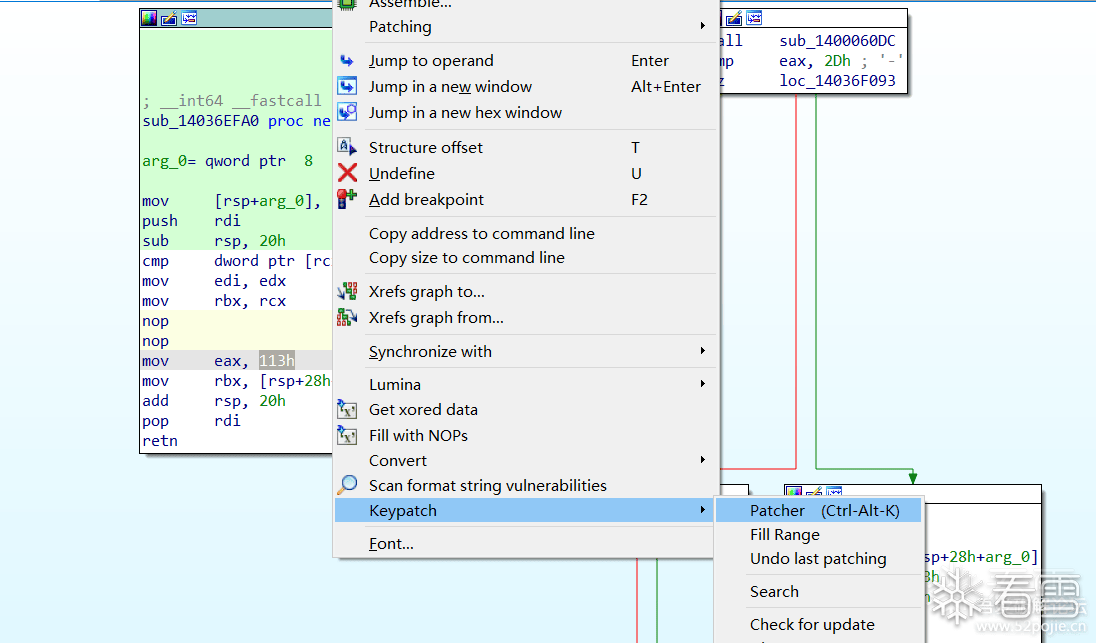Open Xrefs graph to... entry
1096x643 pixels.
(x=526, y=291)
